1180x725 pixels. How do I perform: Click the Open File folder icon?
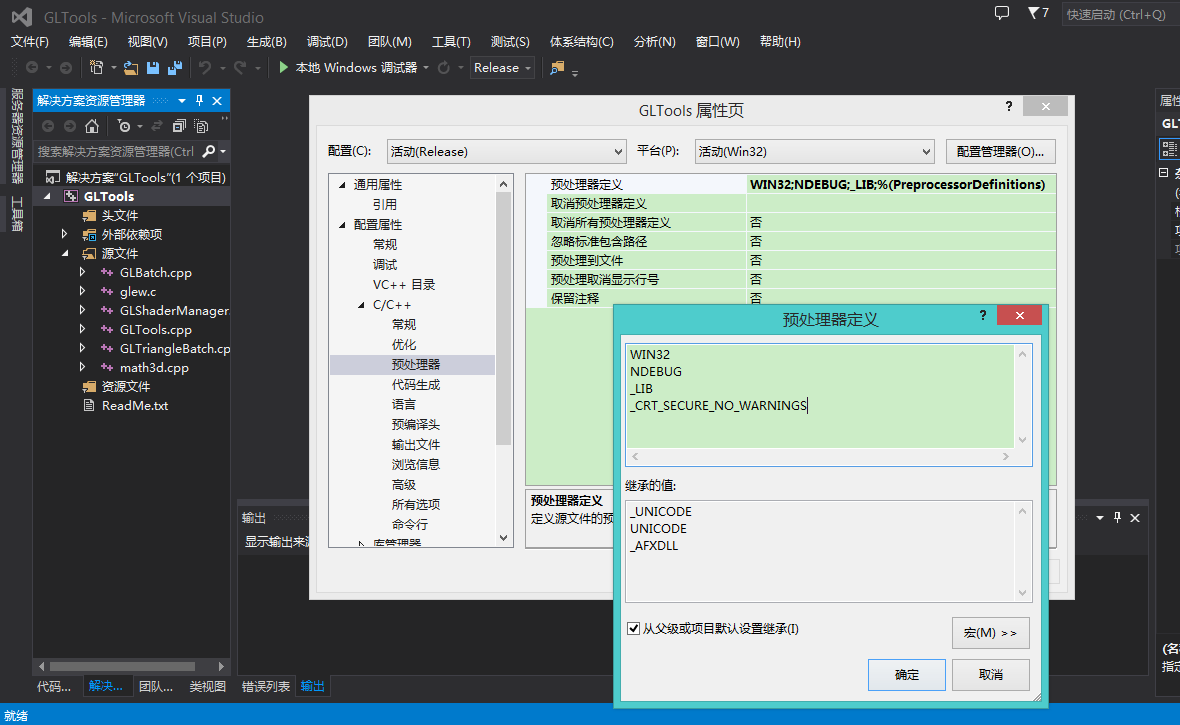131,68
